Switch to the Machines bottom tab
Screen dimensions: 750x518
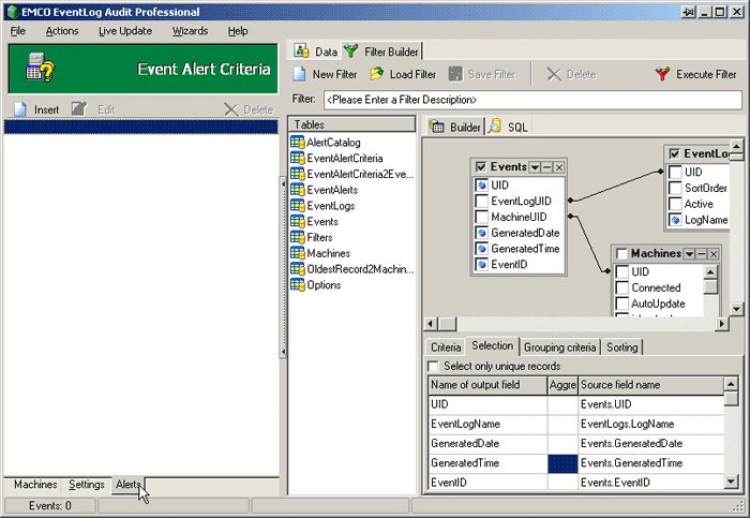[35, 485]
